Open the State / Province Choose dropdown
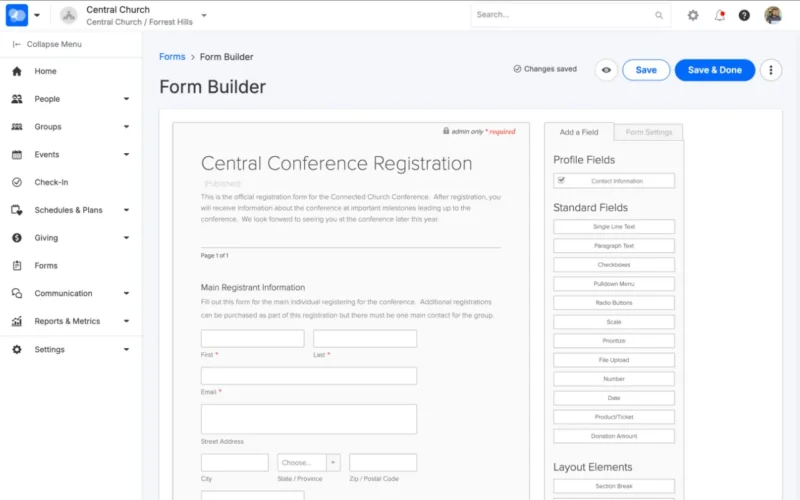Viewport: 800px width, 500px height. pos(309,463)
